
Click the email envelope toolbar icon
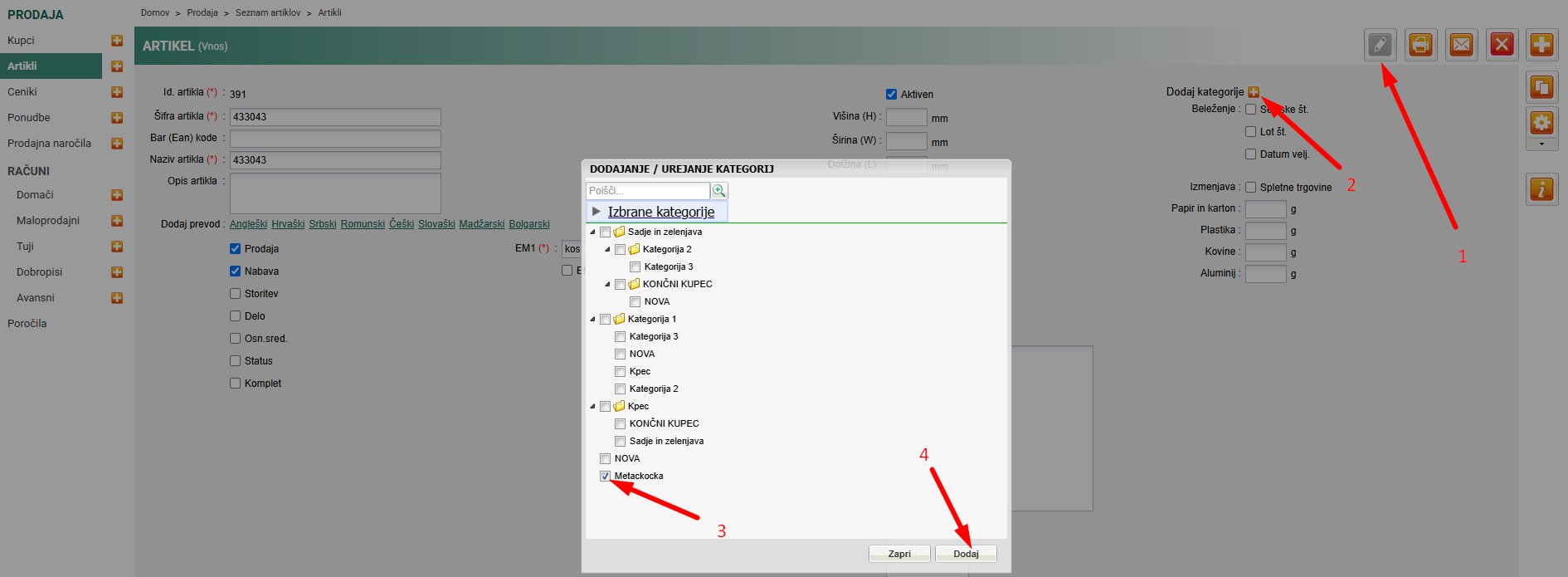[x=1462, y=45]
